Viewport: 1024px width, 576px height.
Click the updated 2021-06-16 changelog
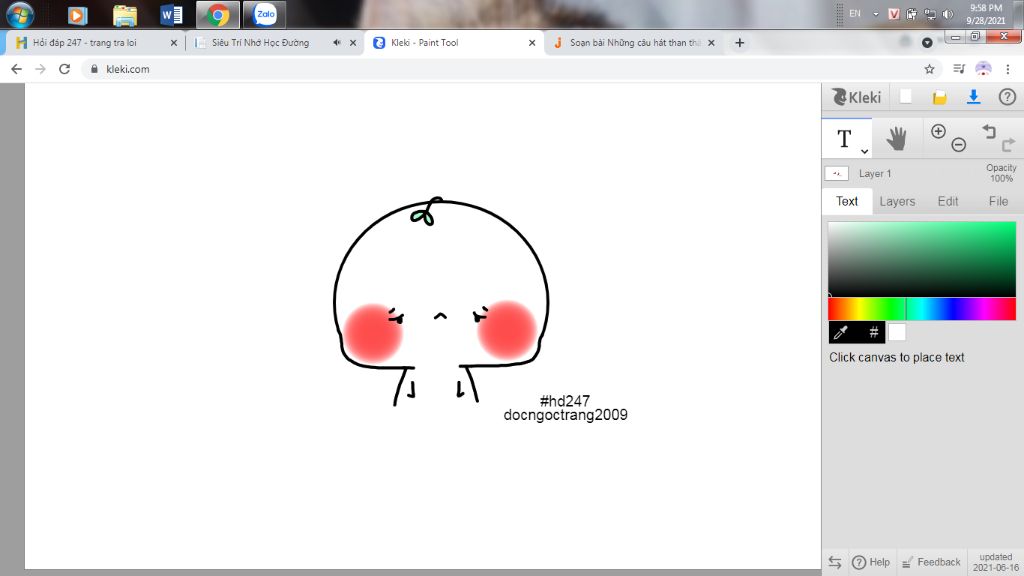click(x=995, y=562)
